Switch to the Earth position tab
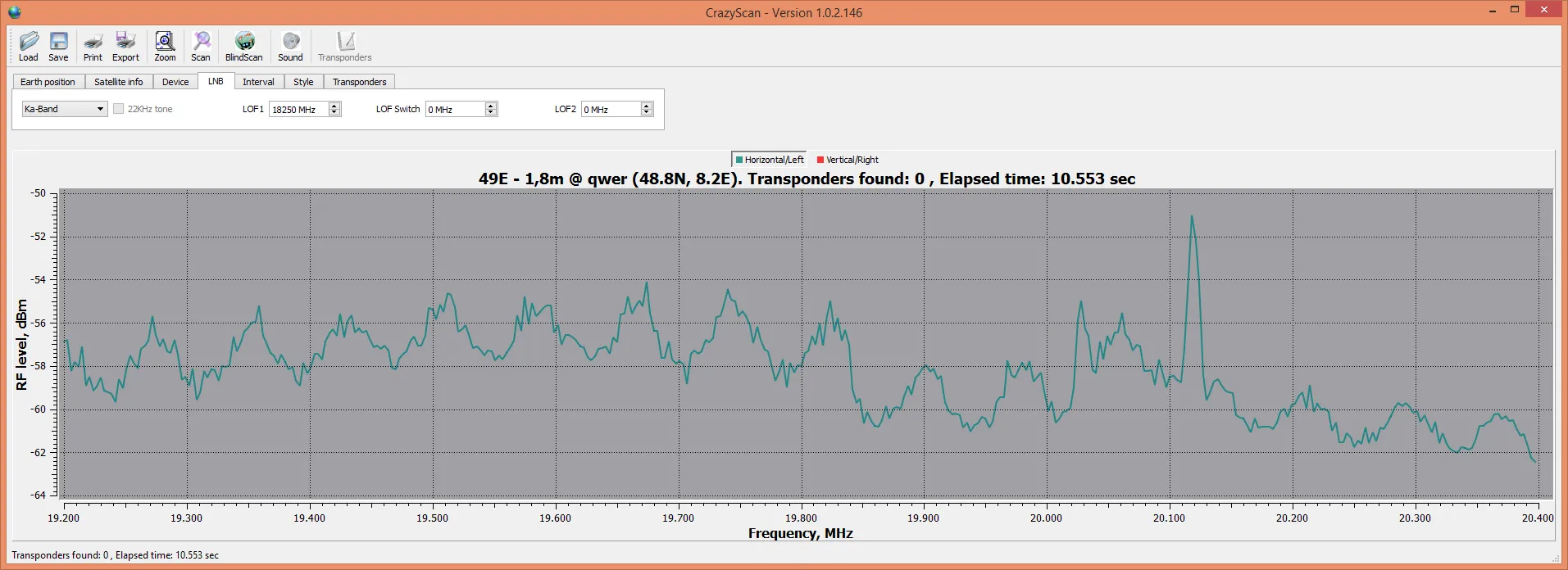The image size is (1568, 570). click(48, 82)
